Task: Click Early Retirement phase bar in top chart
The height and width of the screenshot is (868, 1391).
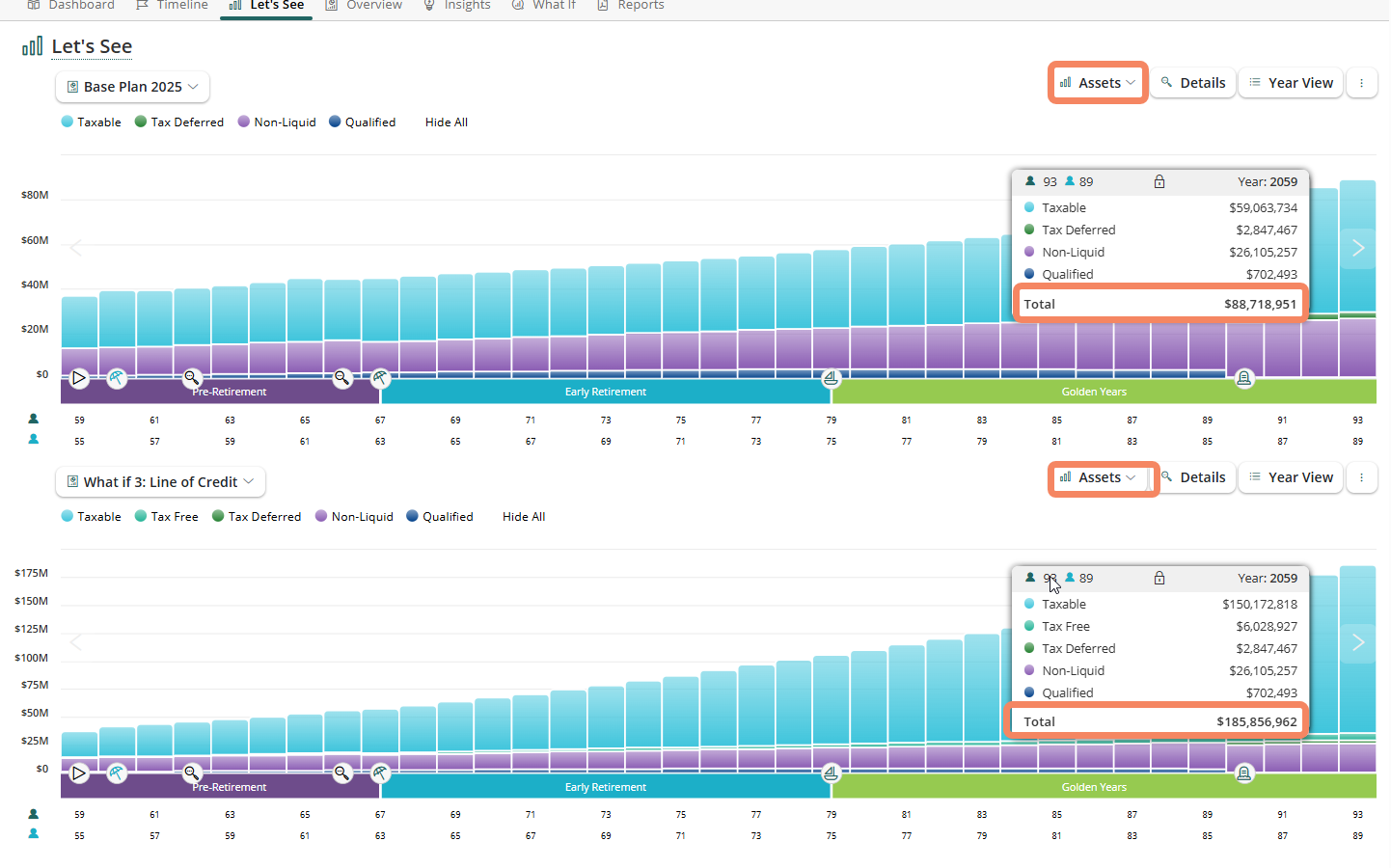Action: pos(606,393)
